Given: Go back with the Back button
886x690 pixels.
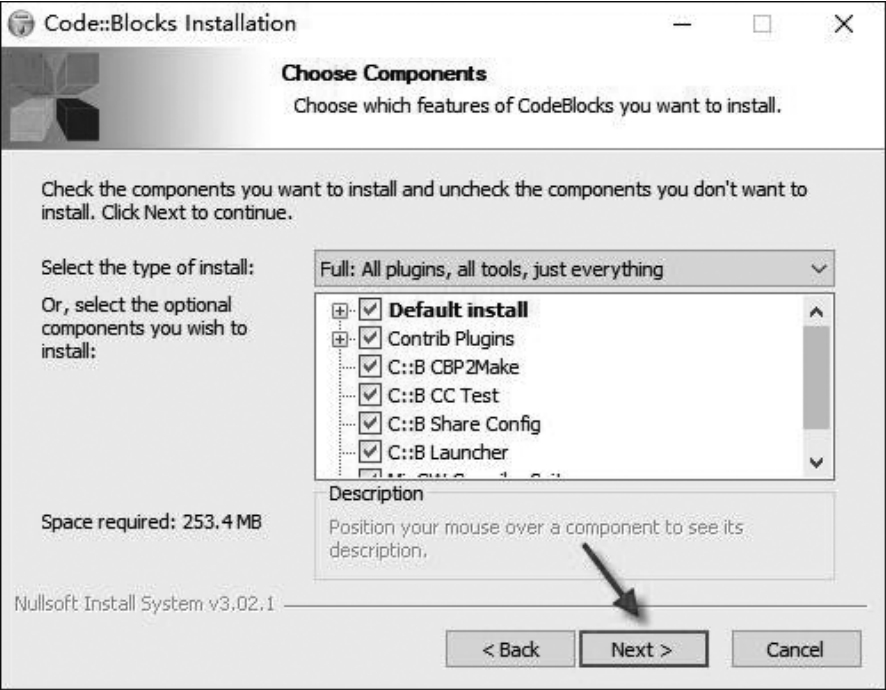Looking at the screenshot, I should (511, 649).
